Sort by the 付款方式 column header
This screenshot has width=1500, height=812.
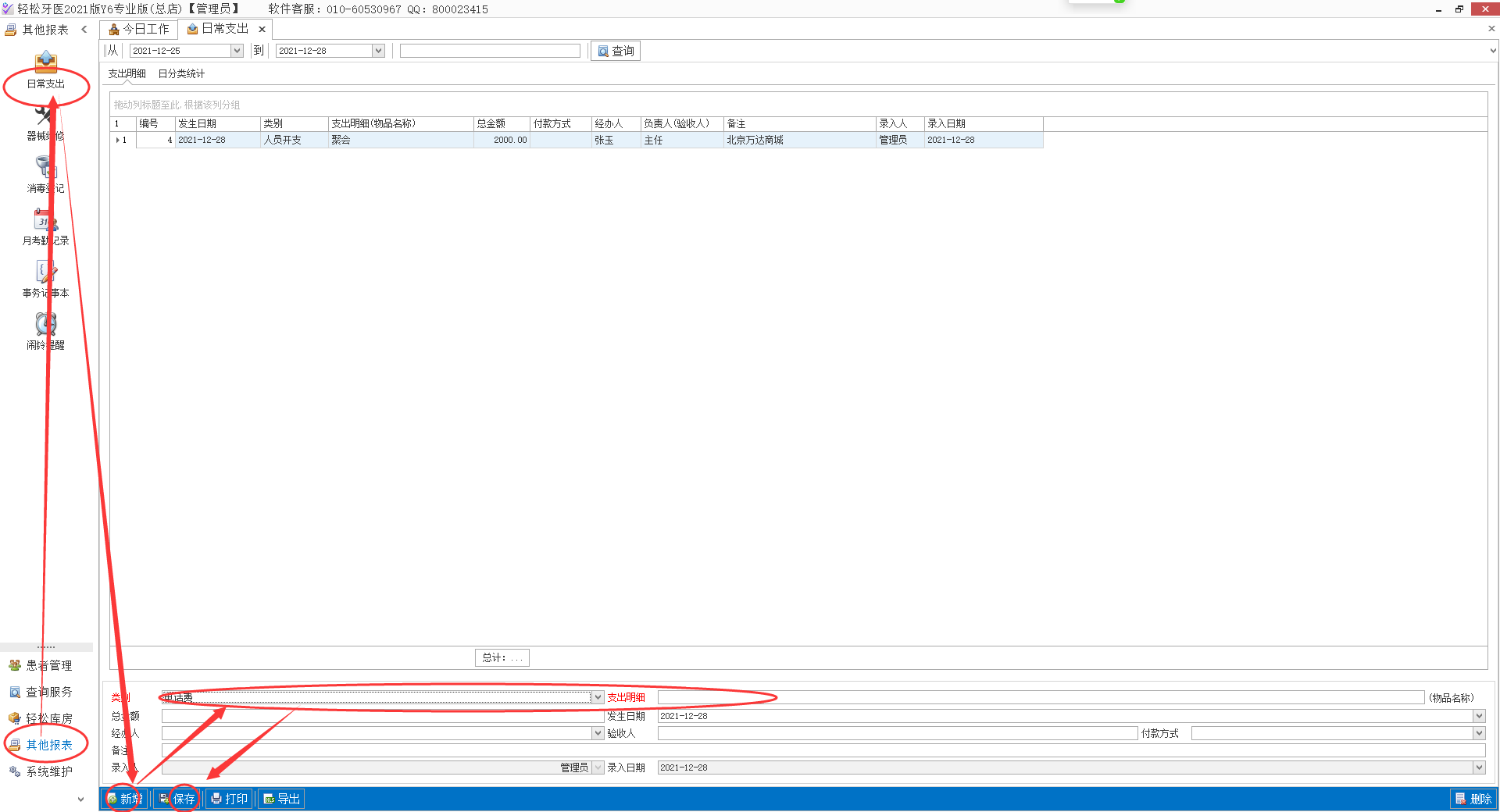coord(560,123)
